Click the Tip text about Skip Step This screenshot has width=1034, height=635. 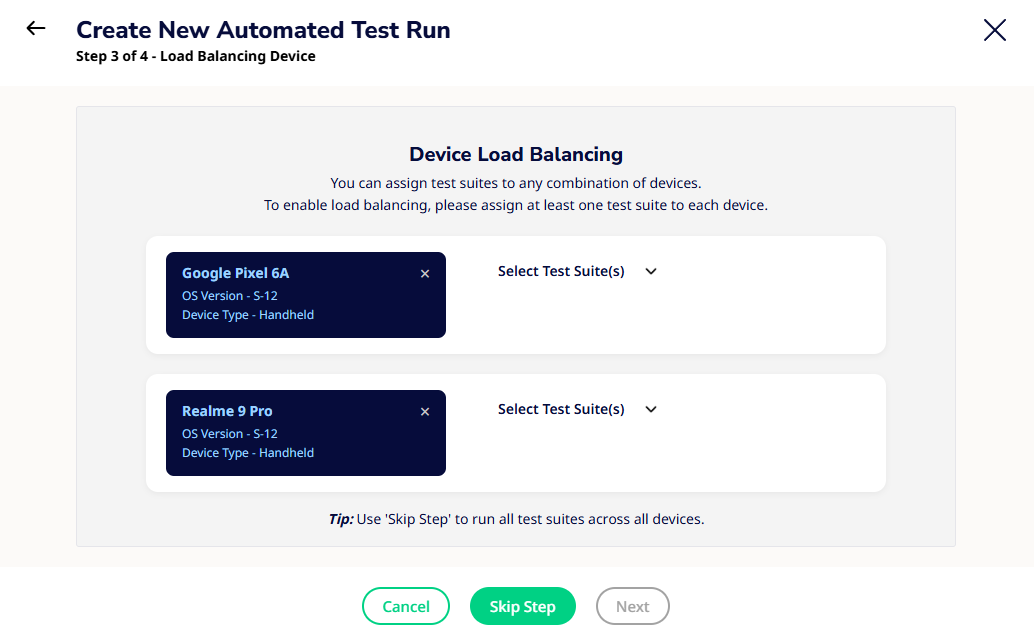coord(516,519)
